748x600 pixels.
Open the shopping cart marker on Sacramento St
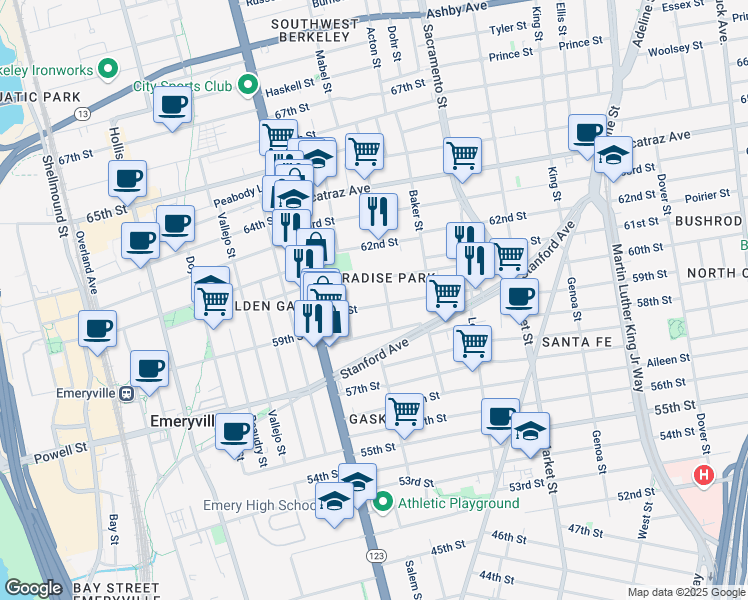(463, 155)
